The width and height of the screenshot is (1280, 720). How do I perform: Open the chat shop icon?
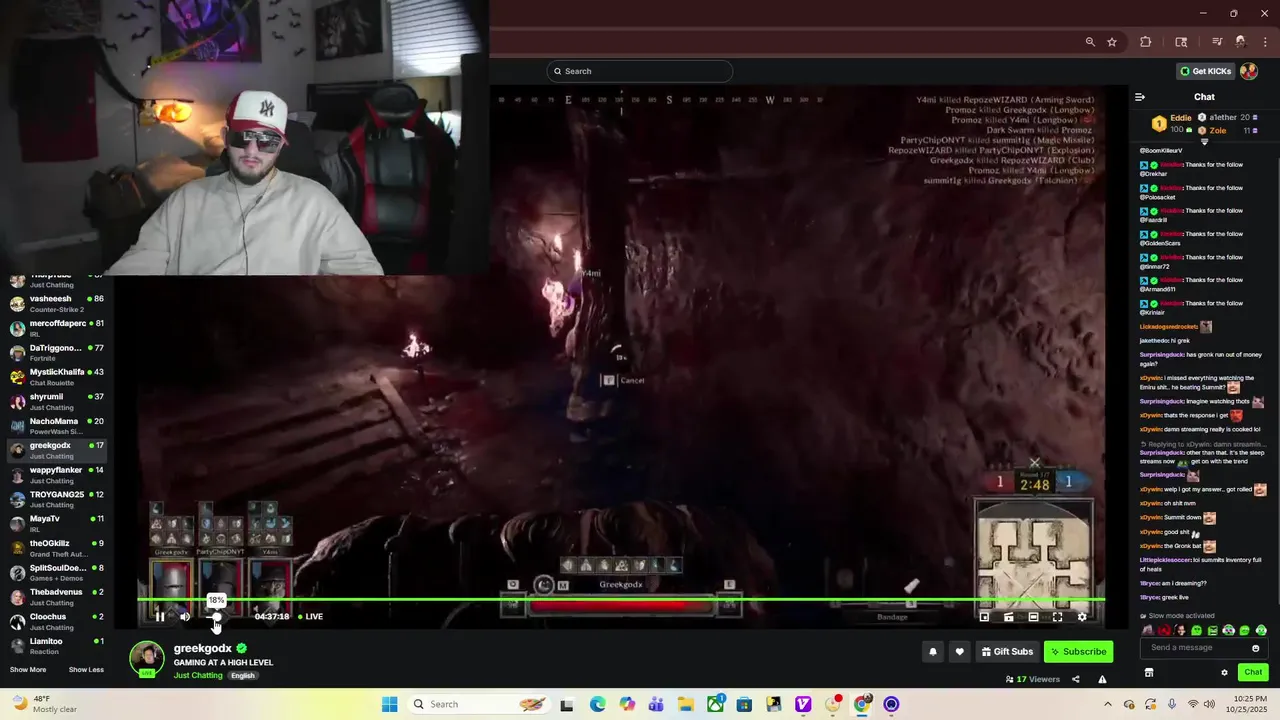point(1149,672)
